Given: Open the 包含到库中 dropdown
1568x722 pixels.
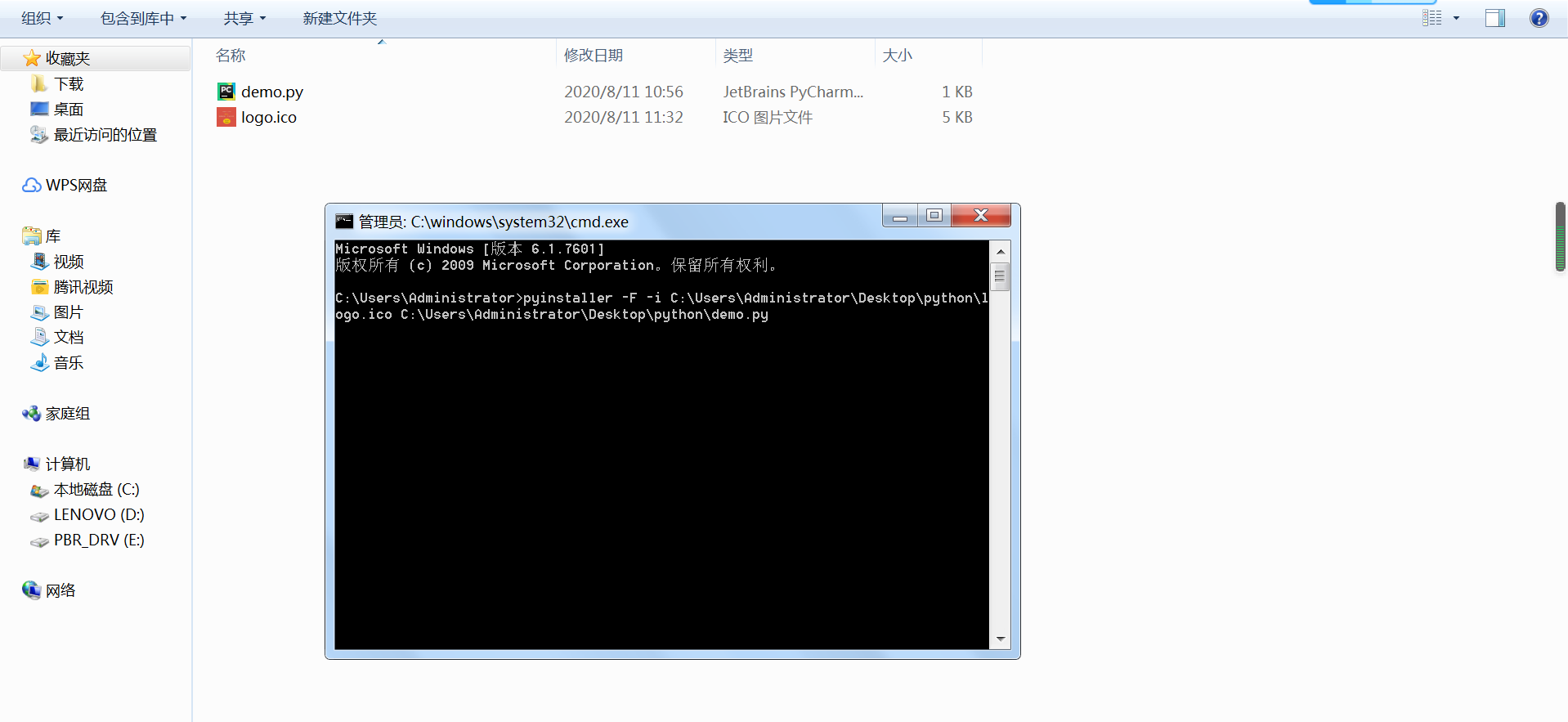Looking at the screenshot, I should click(144, 18).
